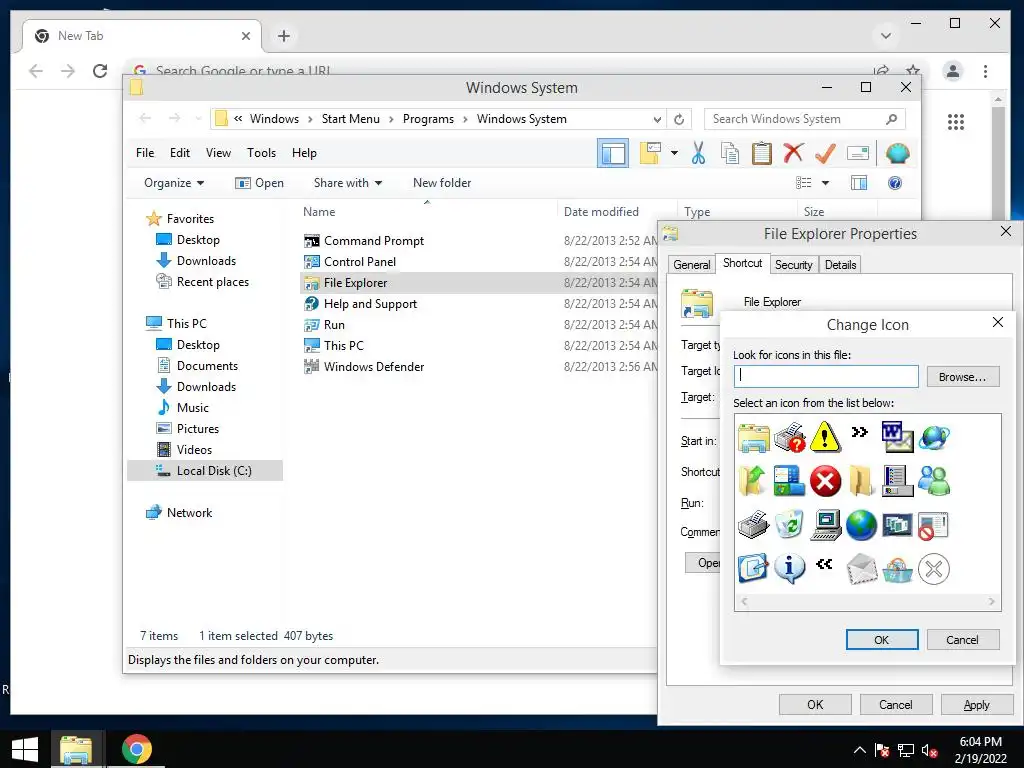Click the blue help question mark icon
Image resolution: width=1024 pixels, height=768 pixels.
pos(895,184)
